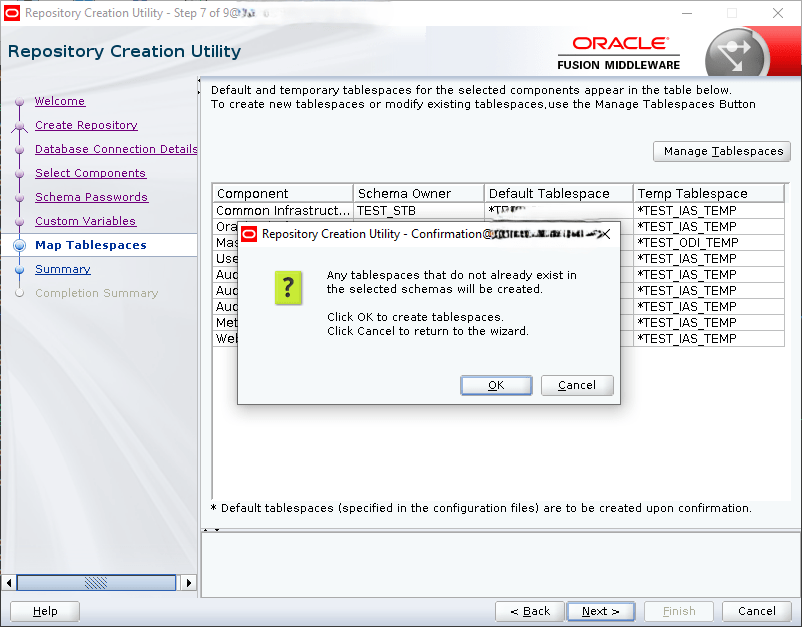The image size is (802, 627).
Task: Open the Summary step link
Action: pos(62,269)
